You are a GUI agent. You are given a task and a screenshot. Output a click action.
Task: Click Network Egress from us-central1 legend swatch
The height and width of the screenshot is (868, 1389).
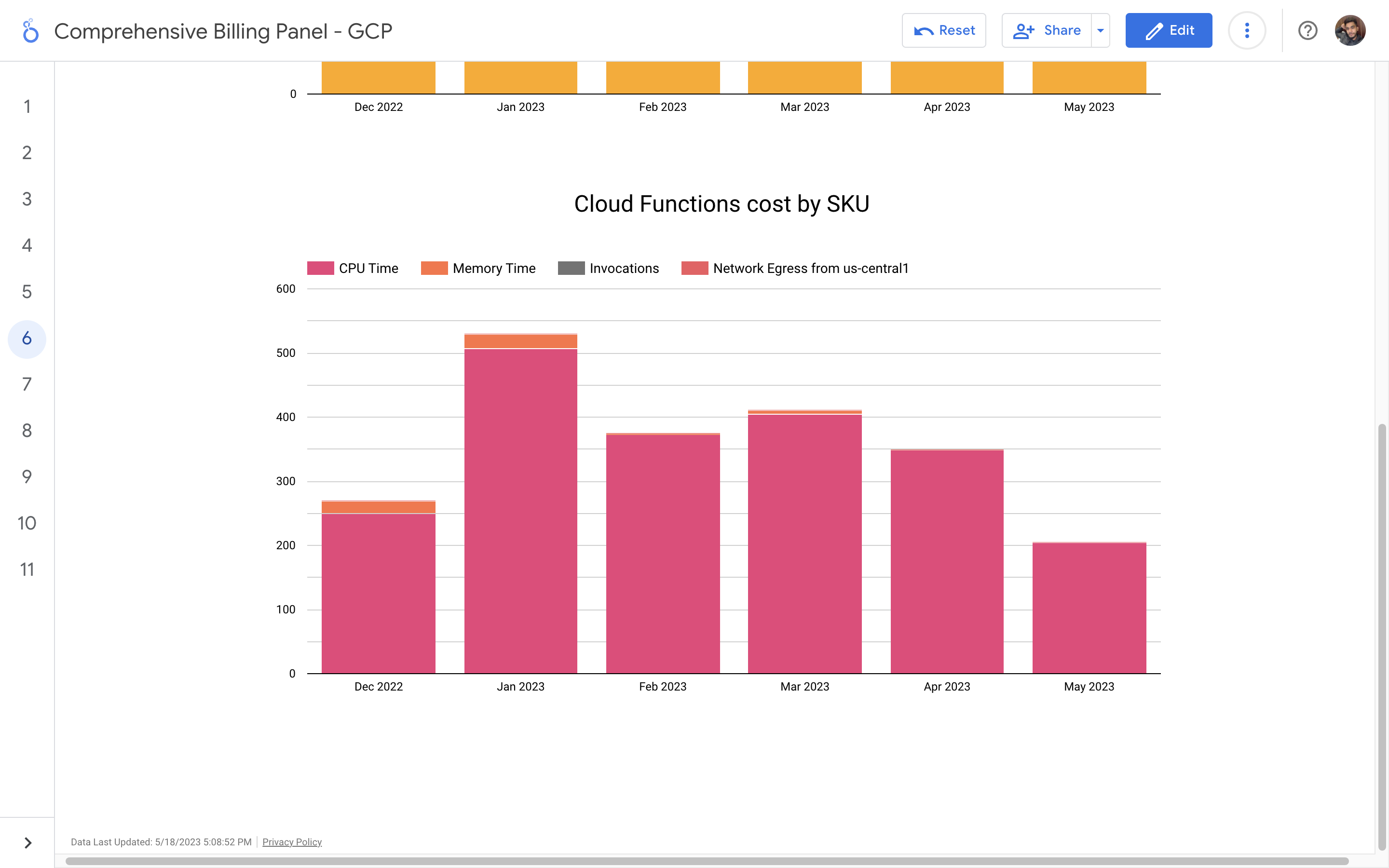694,268
